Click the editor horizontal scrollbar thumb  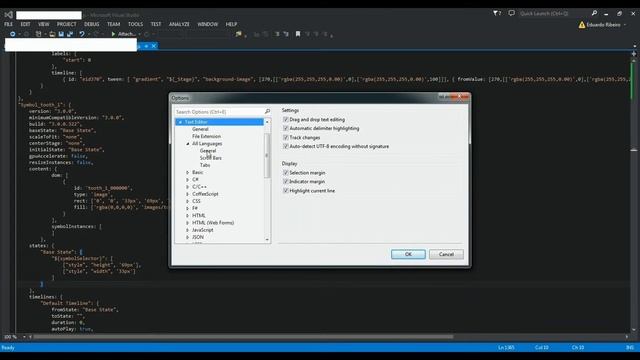point(243,337)
